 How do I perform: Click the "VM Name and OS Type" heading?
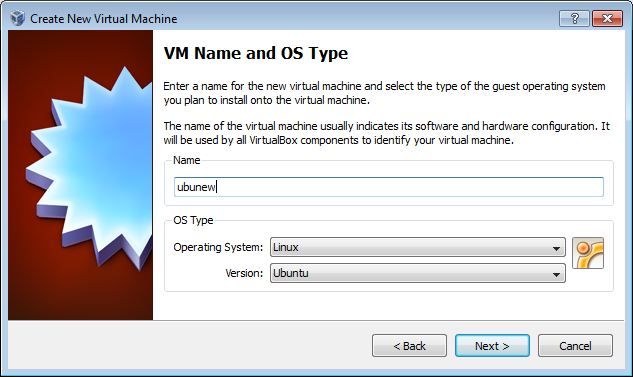256,53
